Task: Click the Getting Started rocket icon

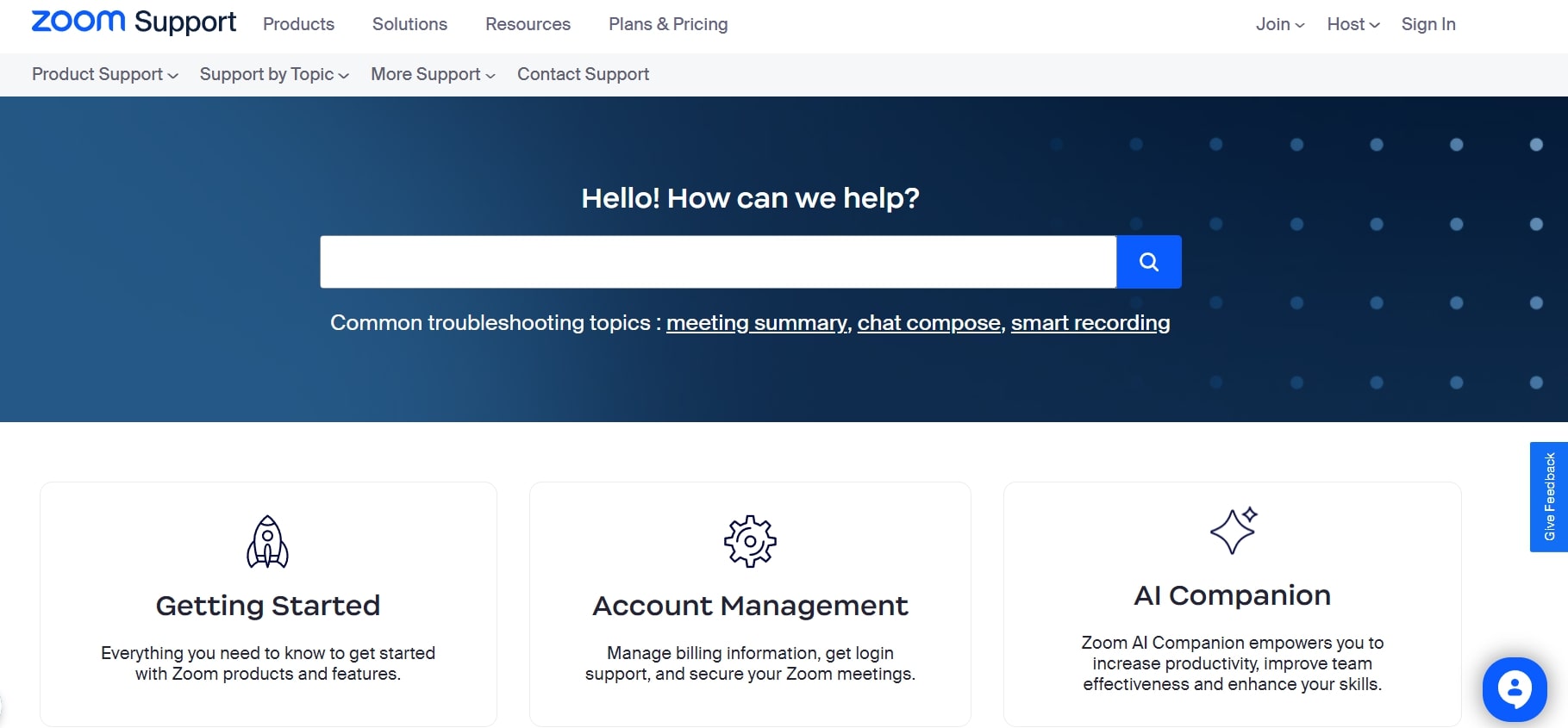Action: pyautogui.click(x=268, y=542)
